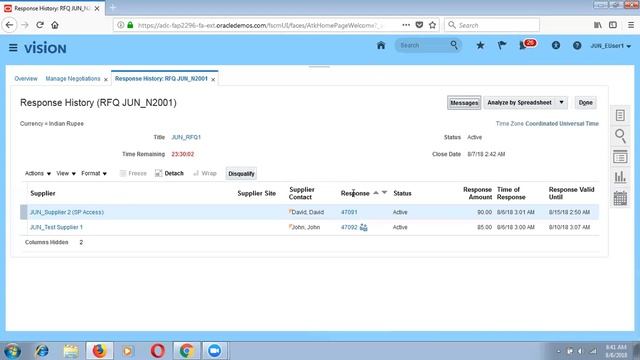Viewport: 640px width, 360px height.
Task: Close the Manage Negotiations tab
Action: pyautogui.click(x=106, y=79)
